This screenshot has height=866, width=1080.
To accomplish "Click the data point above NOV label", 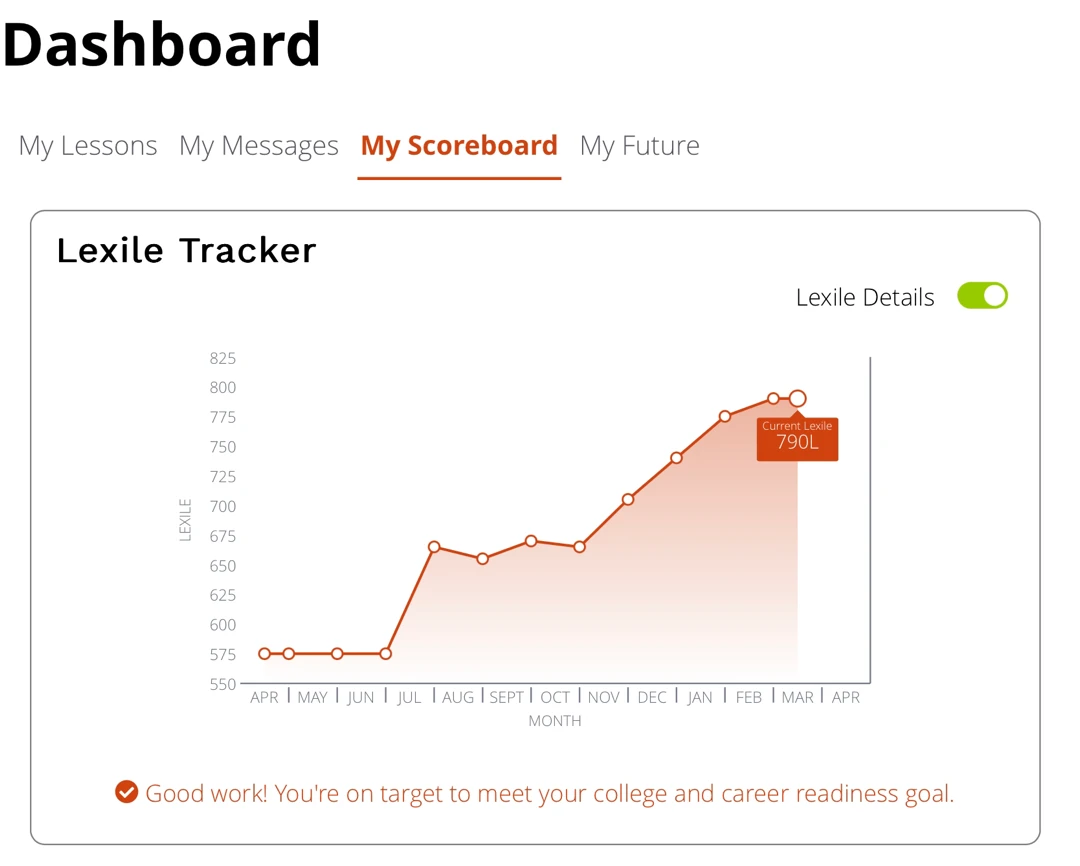I will point(579,547).
